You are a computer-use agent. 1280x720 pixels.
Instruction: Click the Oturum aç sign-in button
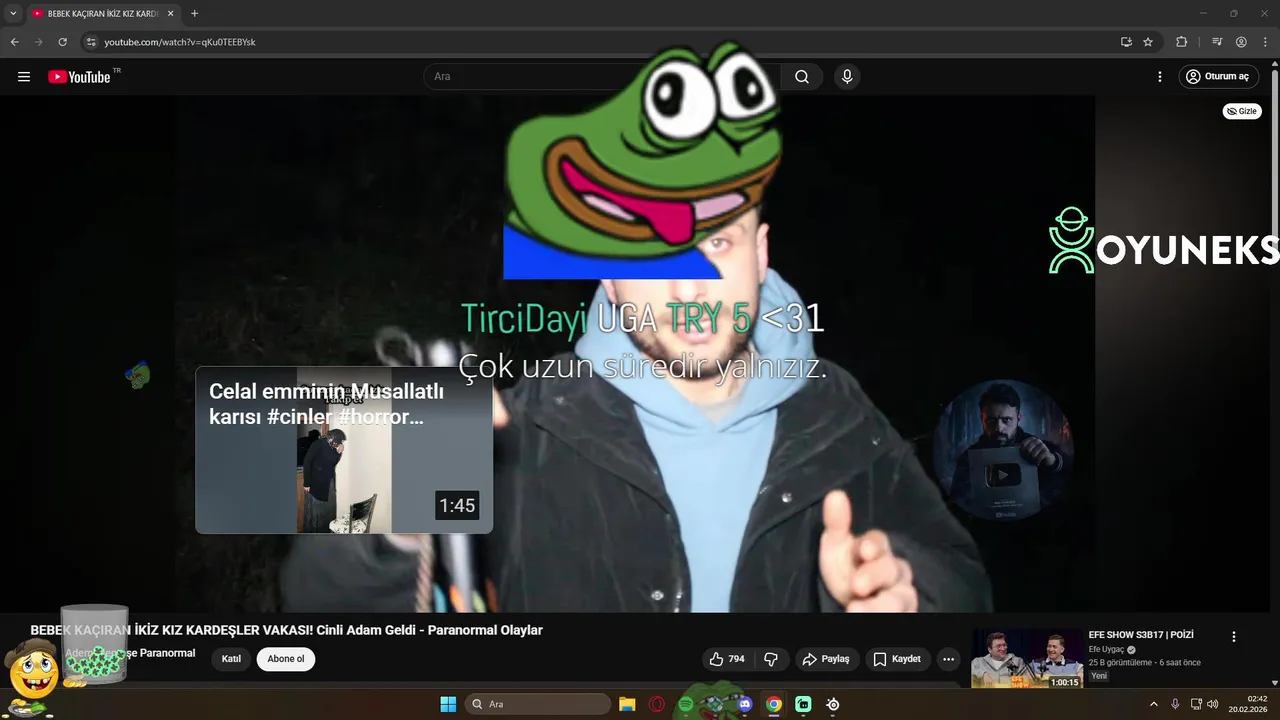[1218, 77]
